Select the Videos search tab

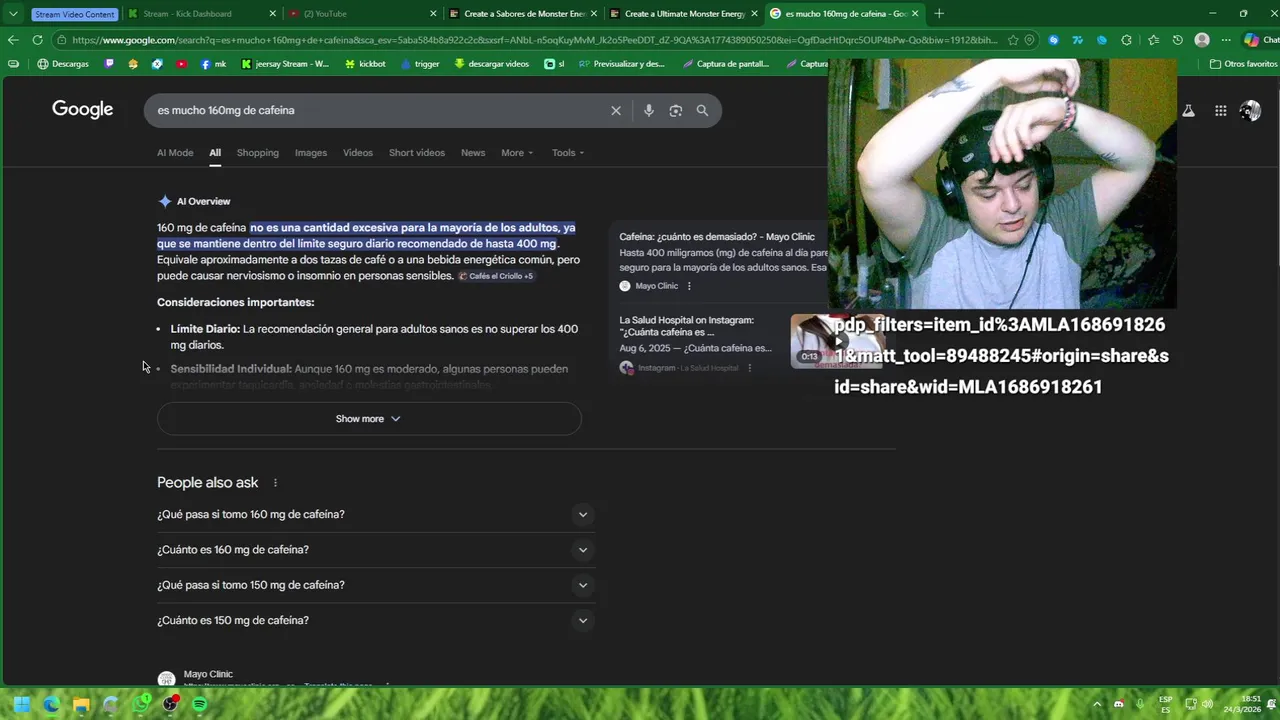click(358, 153)
